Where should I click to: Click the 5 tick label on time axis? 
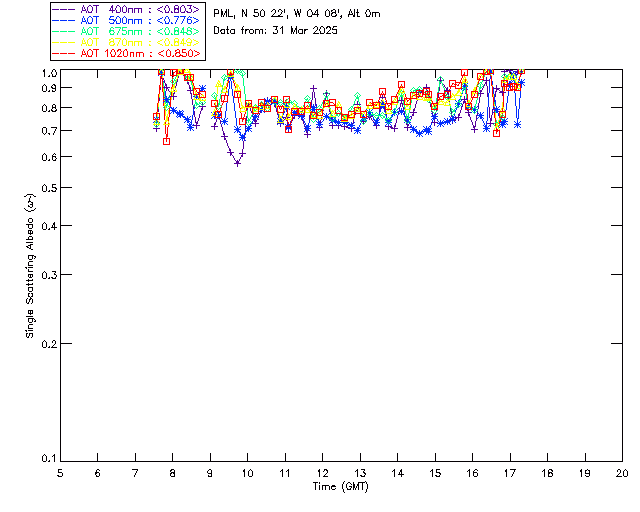click(x=60, y=473)
